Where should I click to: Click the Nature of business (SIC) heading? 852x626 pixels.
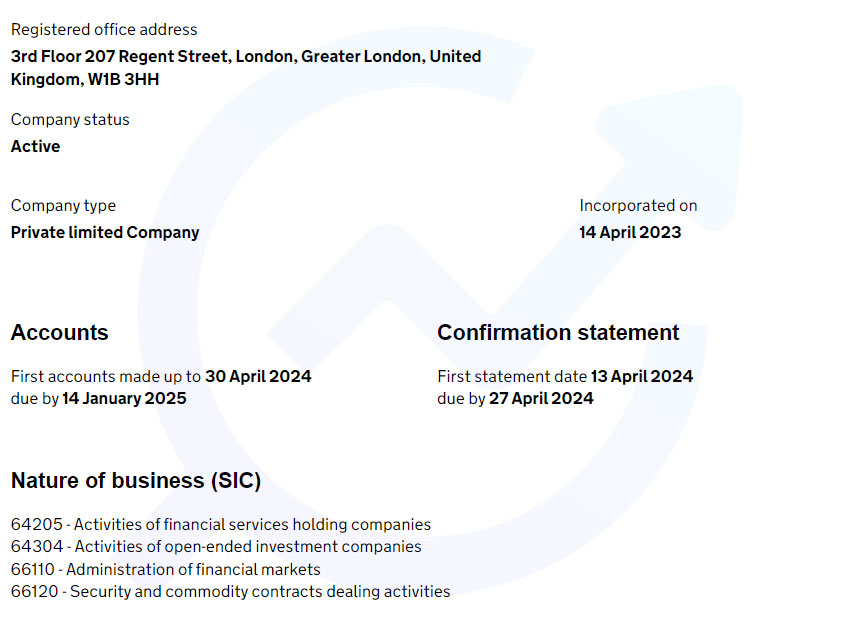pos(136,481)
